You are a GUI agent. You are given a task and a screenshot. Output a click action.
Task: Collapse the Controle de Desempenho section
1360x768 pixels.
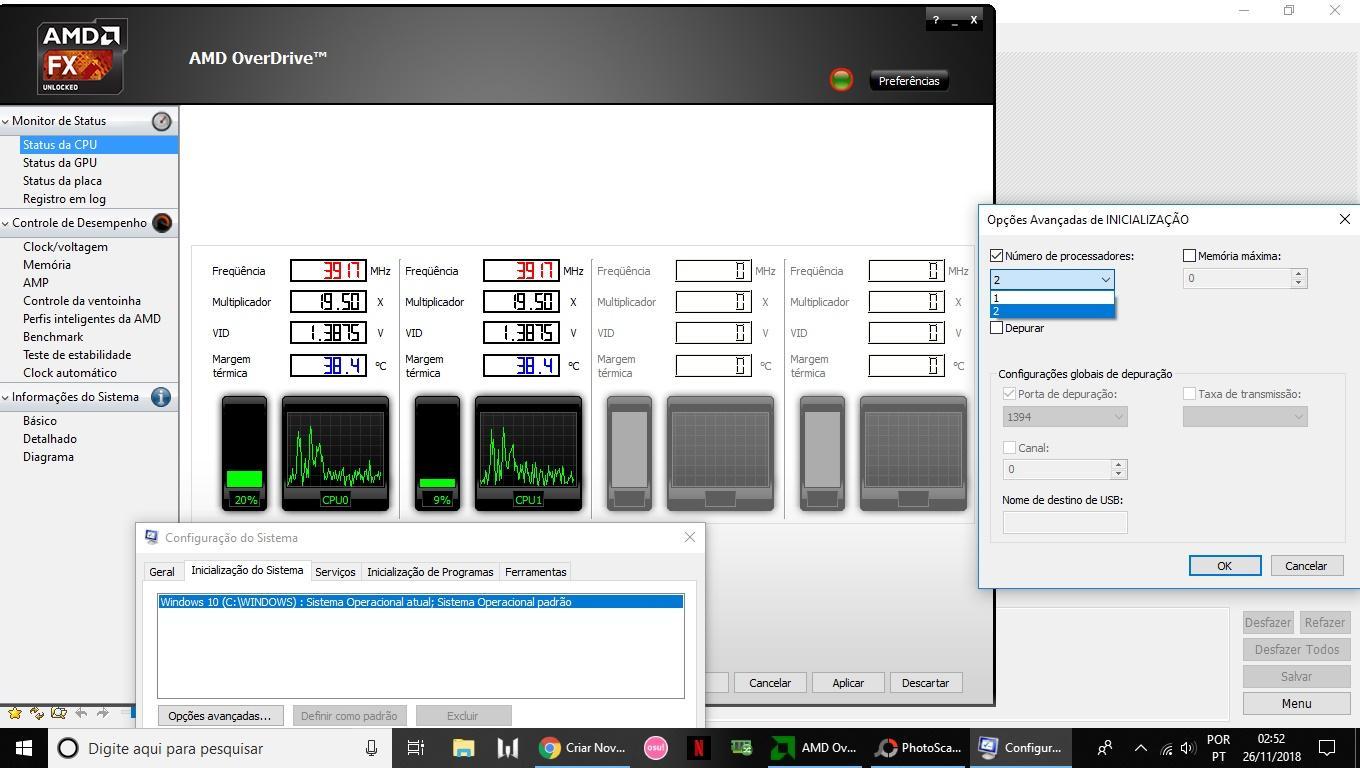[x=5, y=223]
